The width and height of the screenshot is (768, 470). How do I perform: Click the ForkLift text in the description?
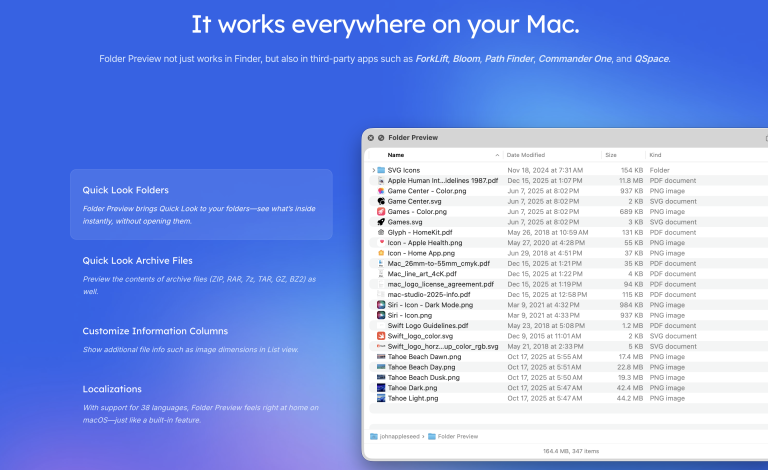432,59
